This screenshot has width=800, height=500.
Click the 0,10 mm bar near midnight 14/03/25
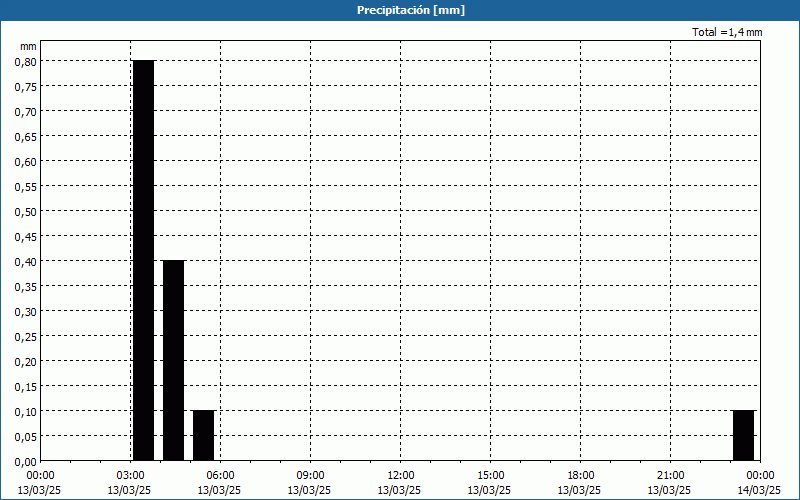click(x=743, y=435)
